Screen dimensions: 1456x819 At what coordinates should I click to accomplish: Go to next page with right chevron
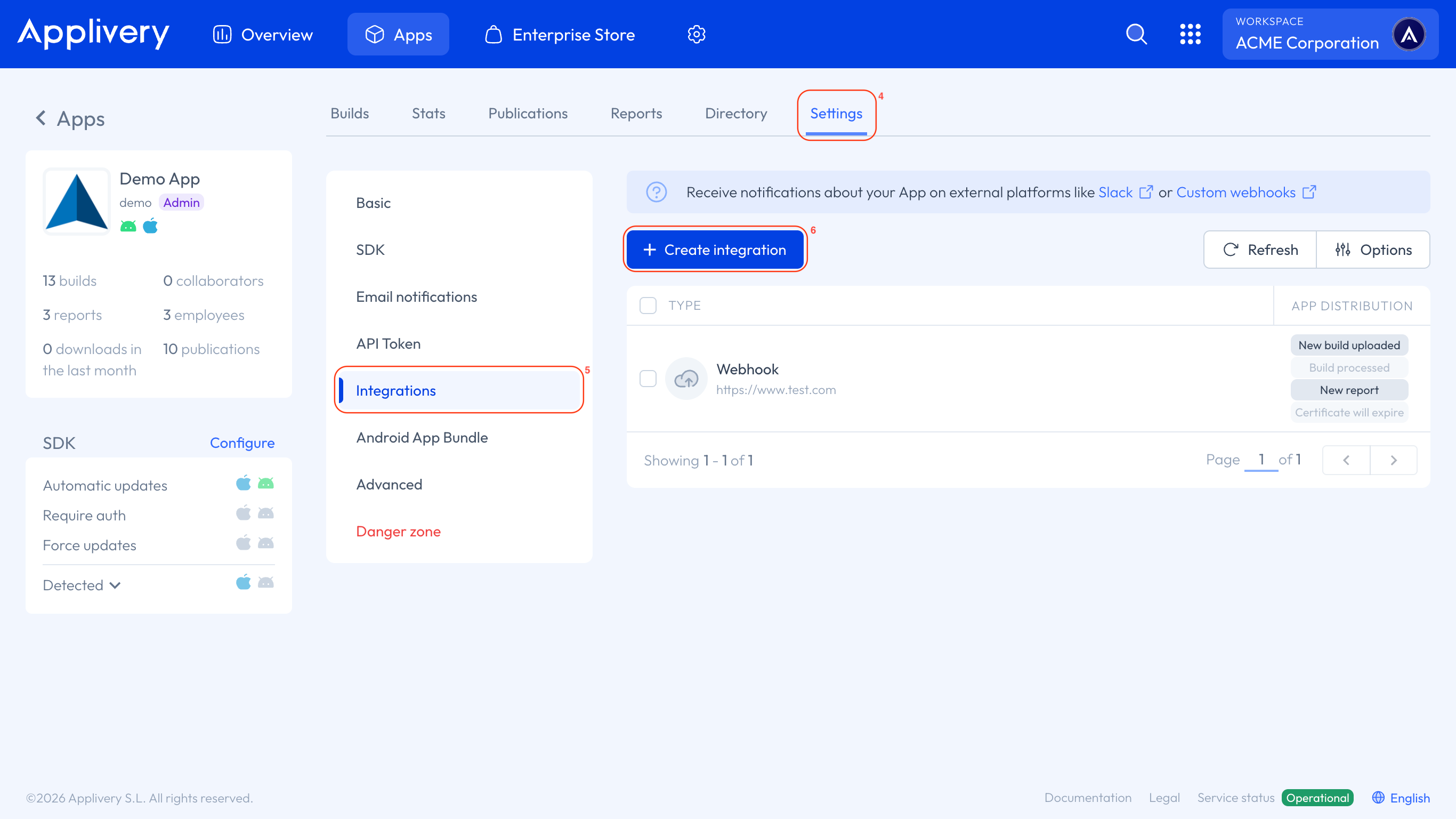[x=1393, y=460]
